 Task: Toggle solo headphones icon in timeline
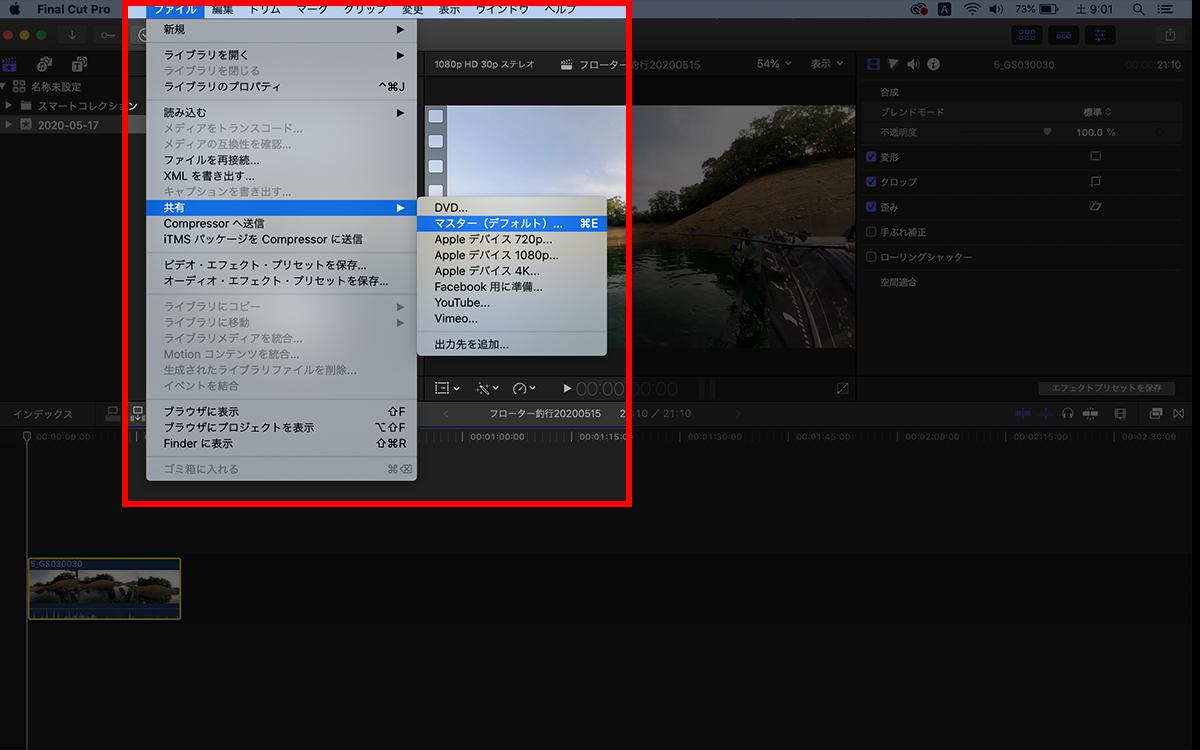[x=1068, y=413]
